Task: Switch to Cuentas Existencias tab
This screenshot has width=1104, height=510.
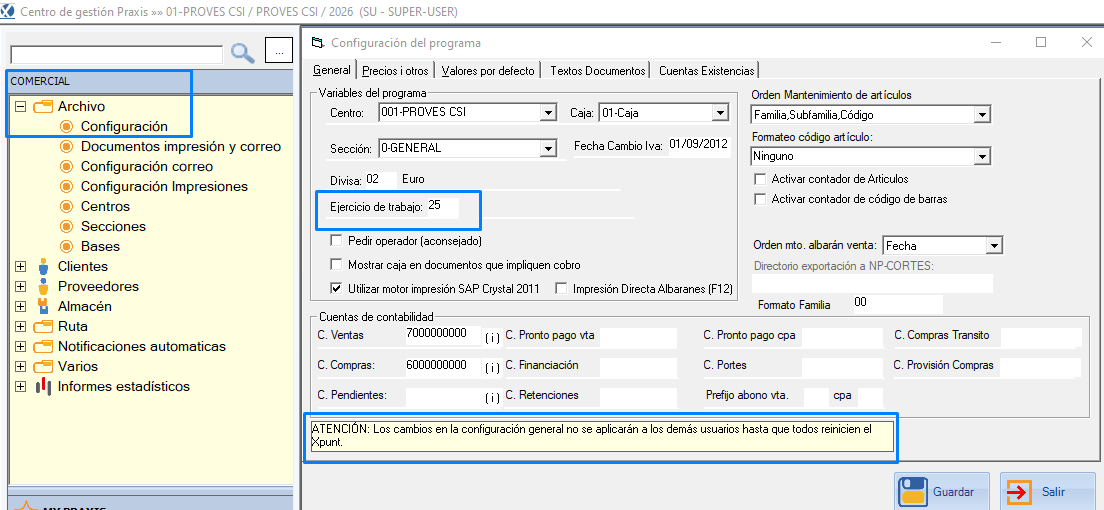Action: pyautogui.click(x=707, y=70)
